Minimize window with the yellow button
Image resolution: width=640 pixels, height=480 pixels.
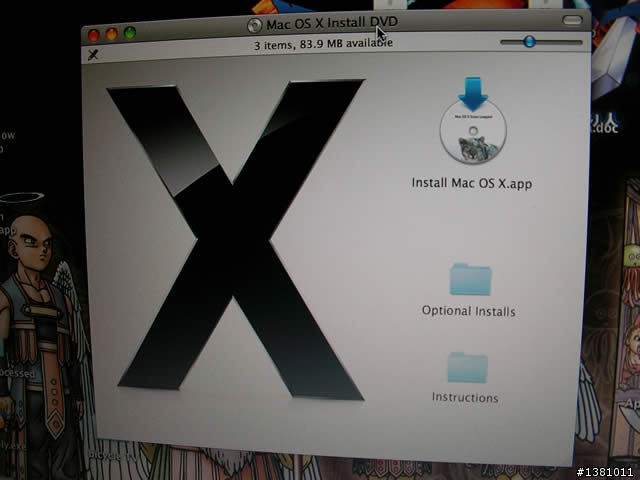click(112, 34)
